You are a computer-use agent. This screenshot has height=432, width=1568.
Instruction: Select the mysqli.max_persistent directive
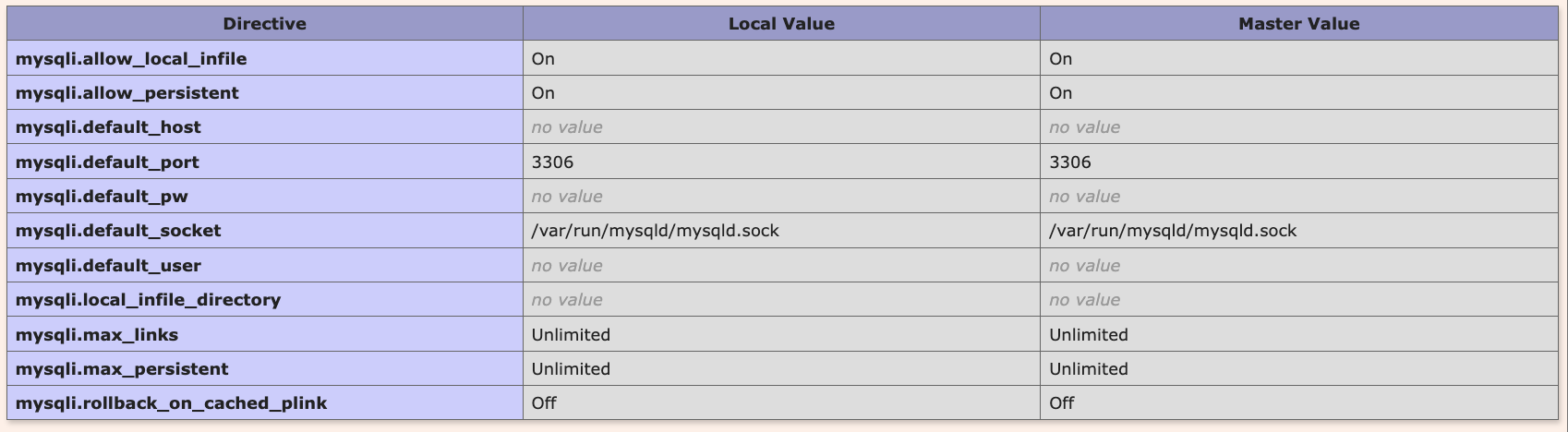[x=122, y=369]
